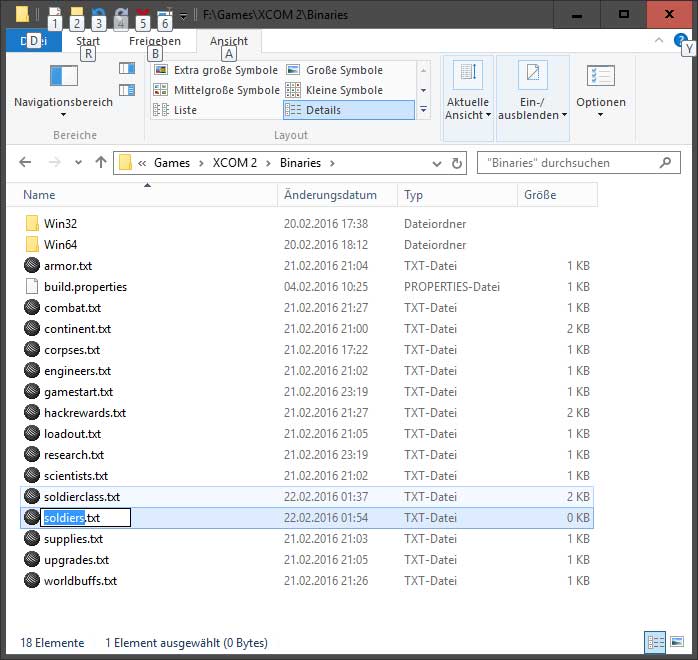The width and height of the screenshot is (698, 660).
Task: Select the build.properties file icon
Action: (x=32, y=286)
